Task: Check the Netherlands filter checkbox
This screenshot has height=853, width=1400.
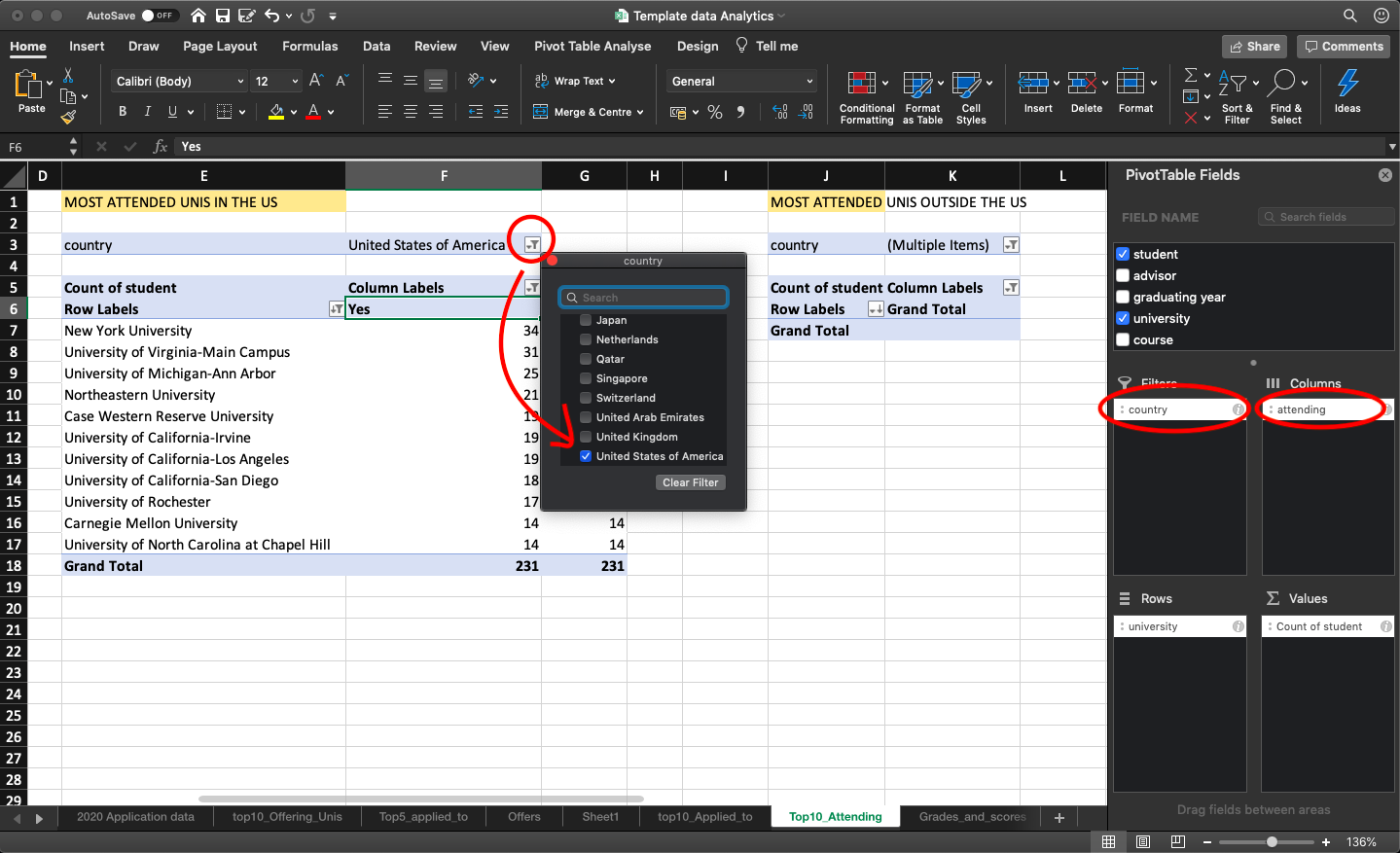Action: (586, 339)
